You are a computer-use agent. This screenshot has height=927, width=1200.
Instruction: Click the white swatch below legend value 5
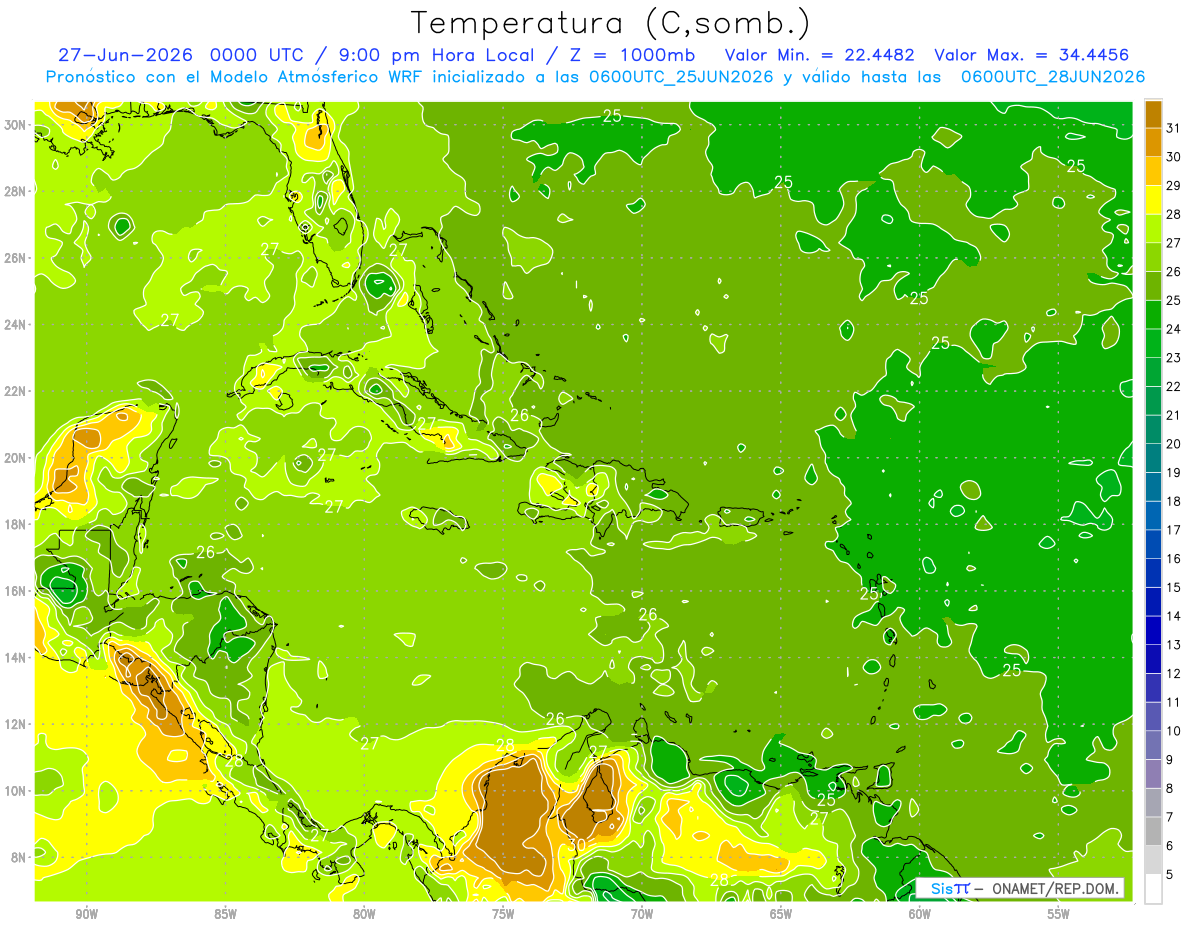[x=1153, y=889]
